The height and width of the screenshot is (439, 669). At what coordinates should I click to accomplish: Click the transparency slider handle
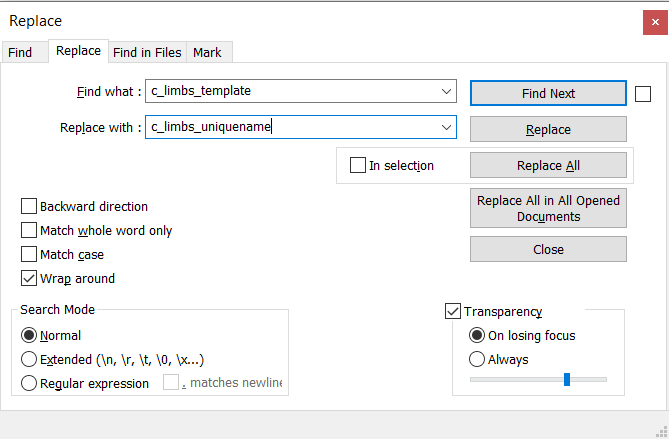pyautogui.click(x=567, y=379)
